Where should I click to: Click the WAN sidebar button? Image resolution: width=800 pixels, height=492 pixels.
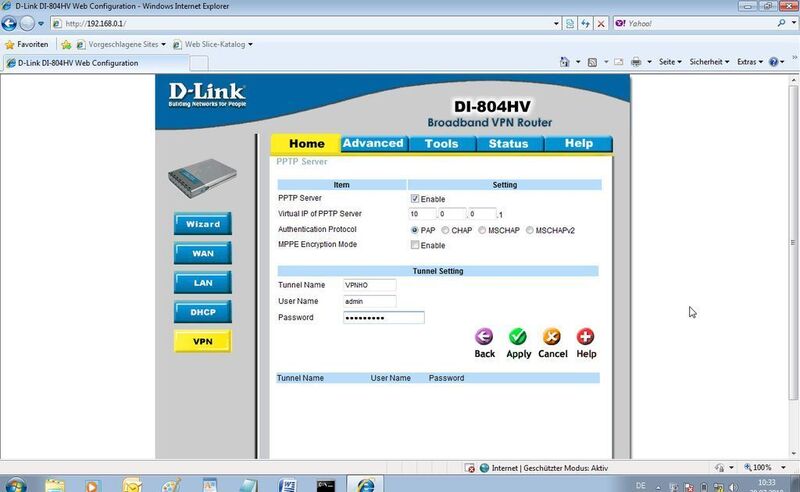(x=203, y=253)
